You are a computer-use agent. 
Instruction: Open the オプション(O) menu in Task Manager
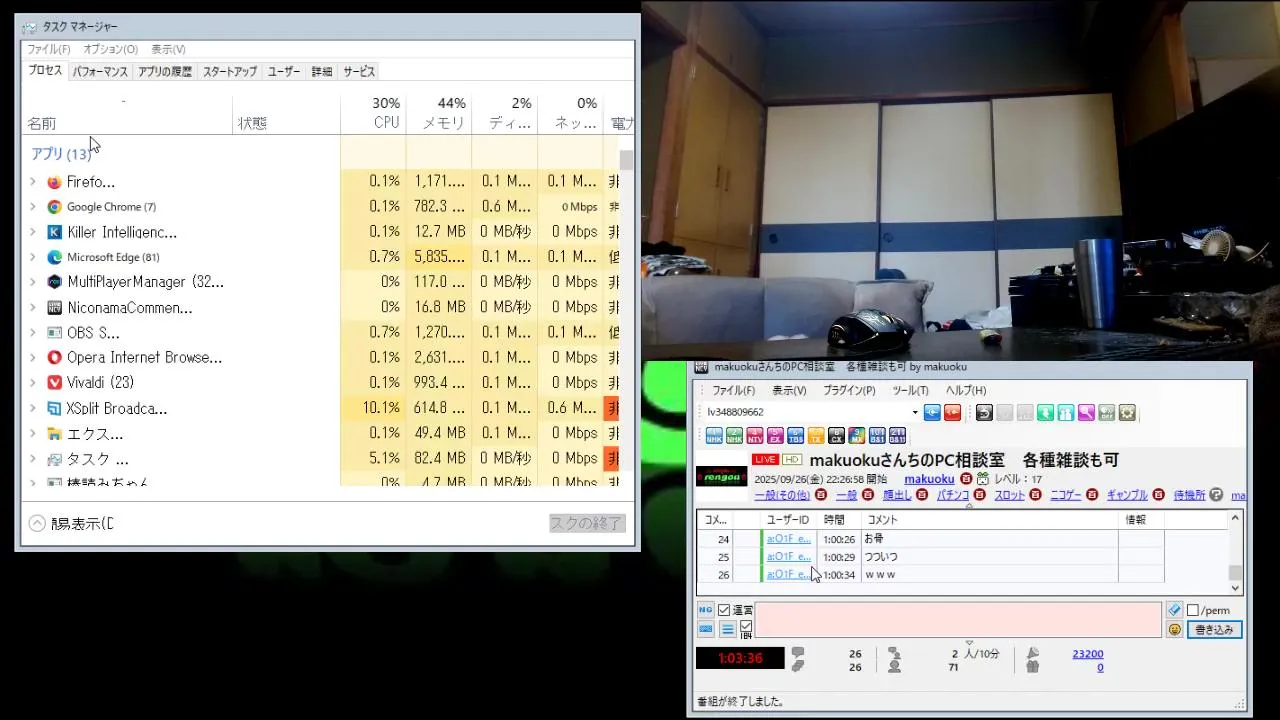(110, 49)
